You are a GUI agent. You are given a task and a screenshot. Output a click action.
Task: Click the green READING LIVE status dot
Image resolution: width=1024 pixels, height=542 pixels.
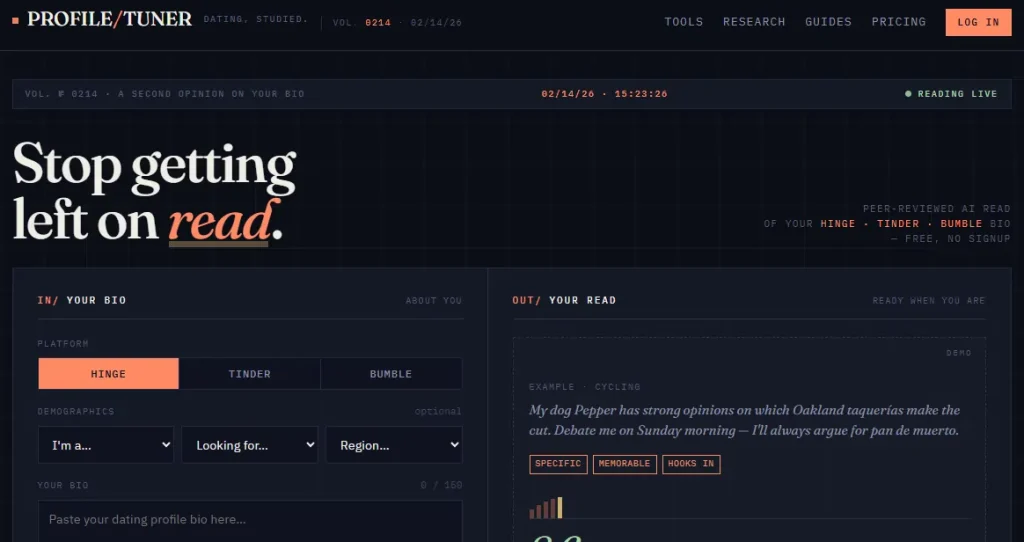click(908, 94)
